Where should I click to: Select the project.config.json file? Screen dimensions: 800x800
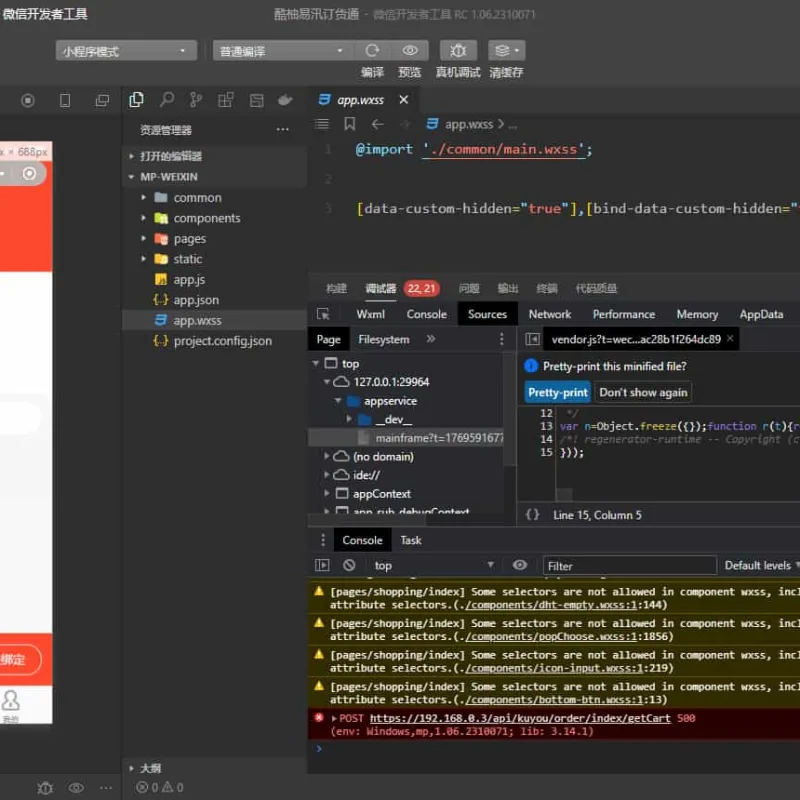[x=222, y=341]
